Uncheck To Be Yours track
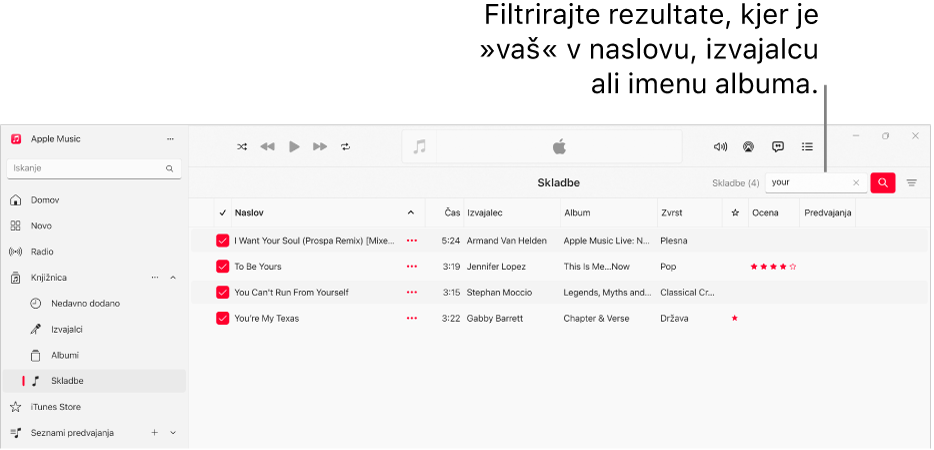This screenshot has width=934, height=450. [222, 266]
